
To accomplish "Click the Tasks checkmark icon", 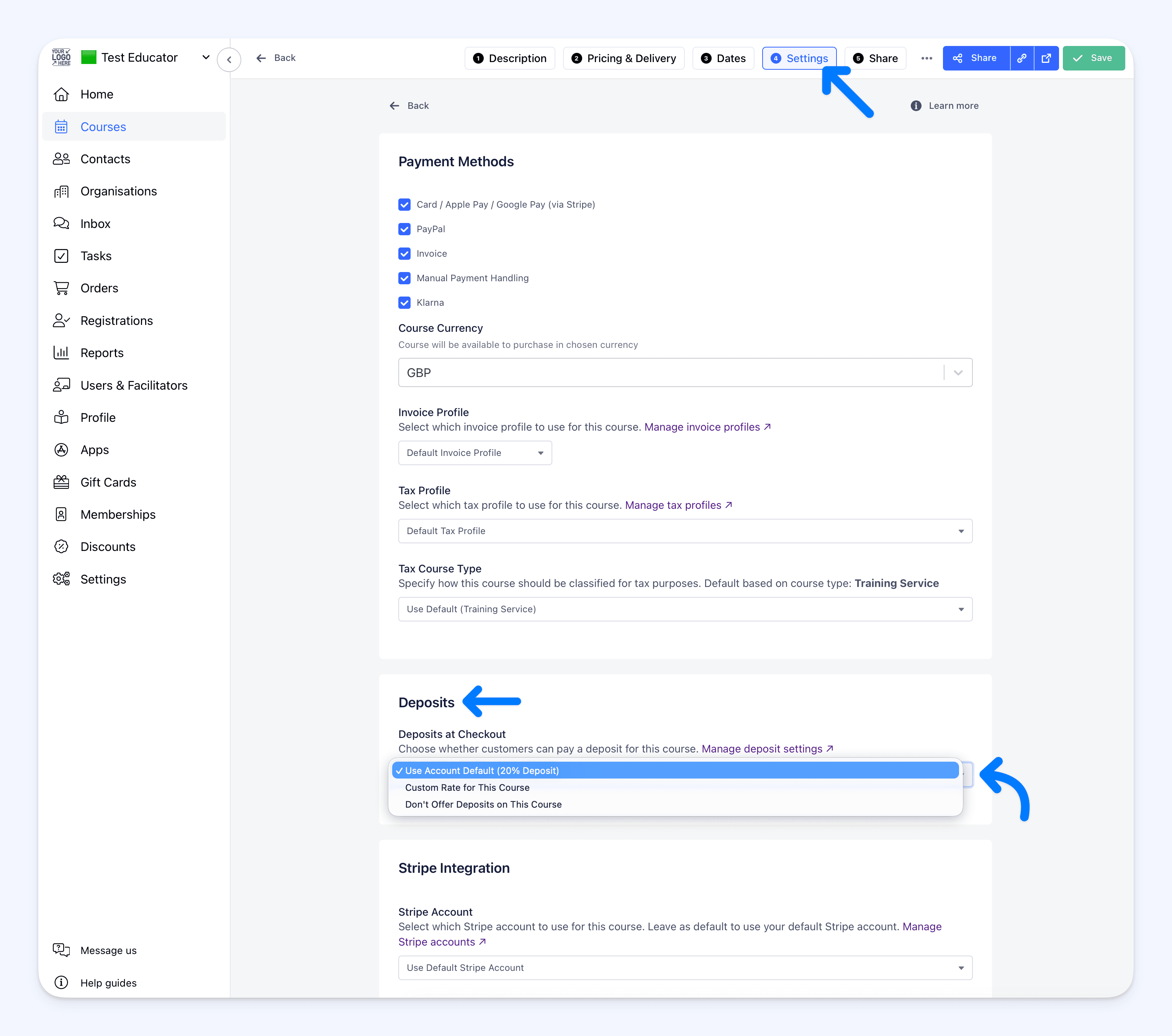I will (x=61, y=256).
